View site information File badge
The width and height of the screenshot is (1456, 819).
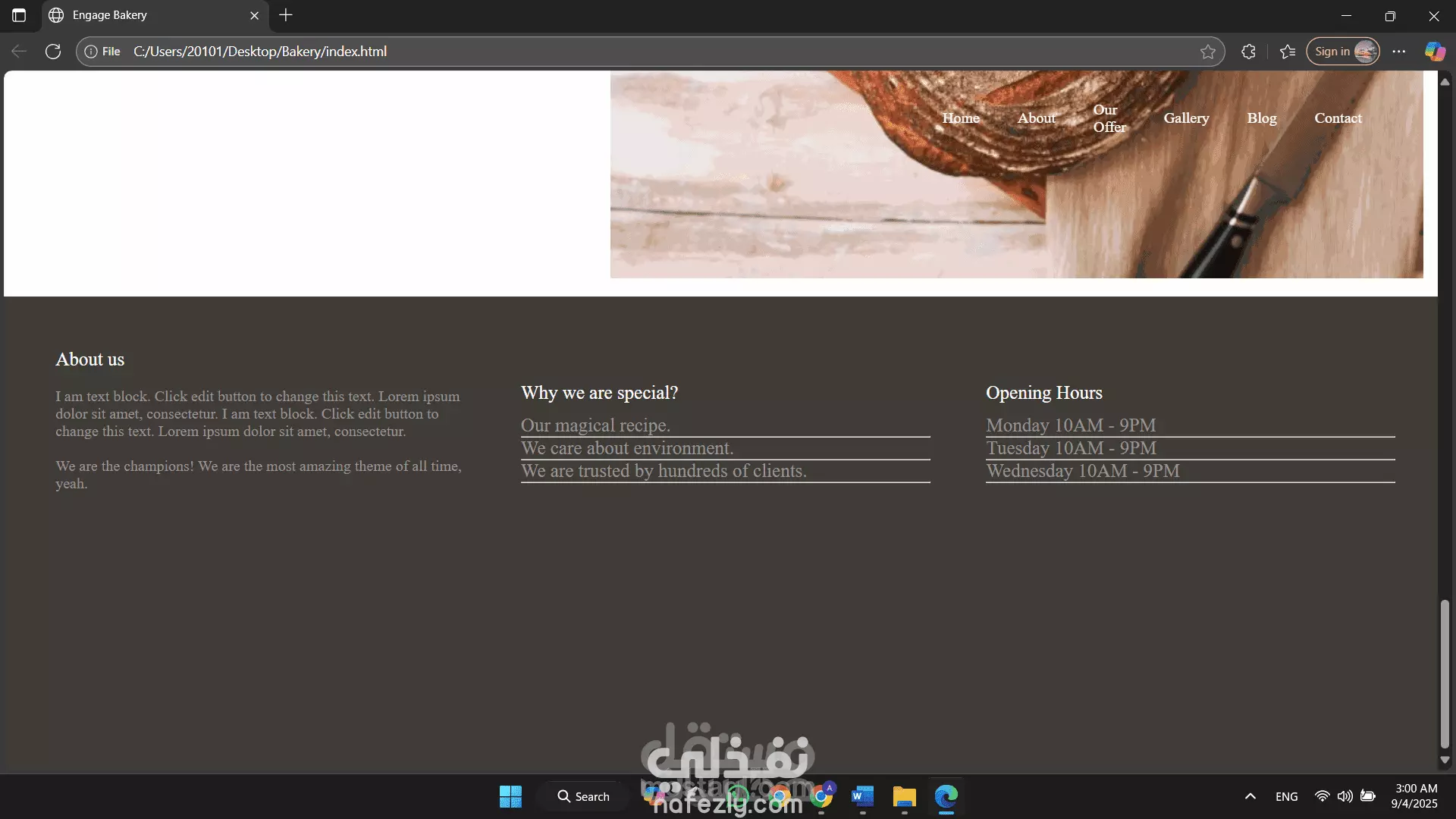(102, 52)
